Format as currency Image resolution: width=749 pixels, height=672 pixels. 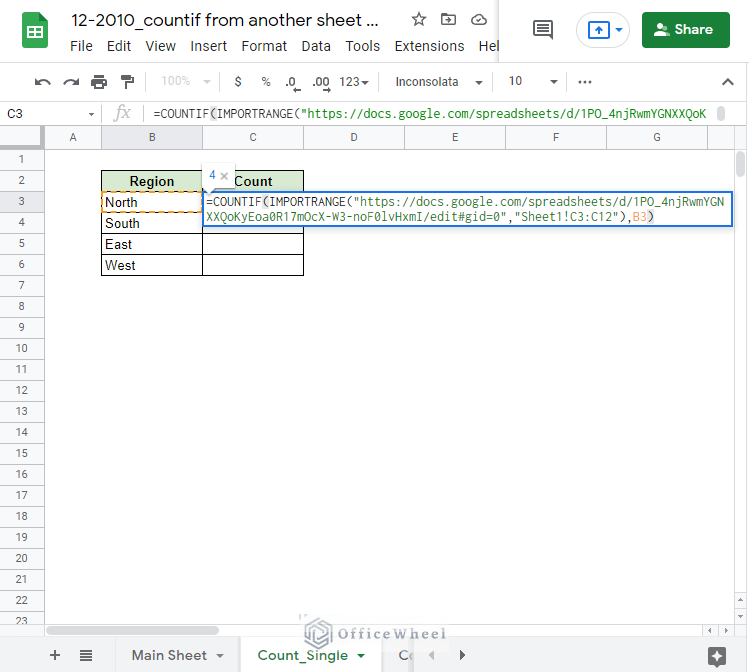click(x=238, y=82)
